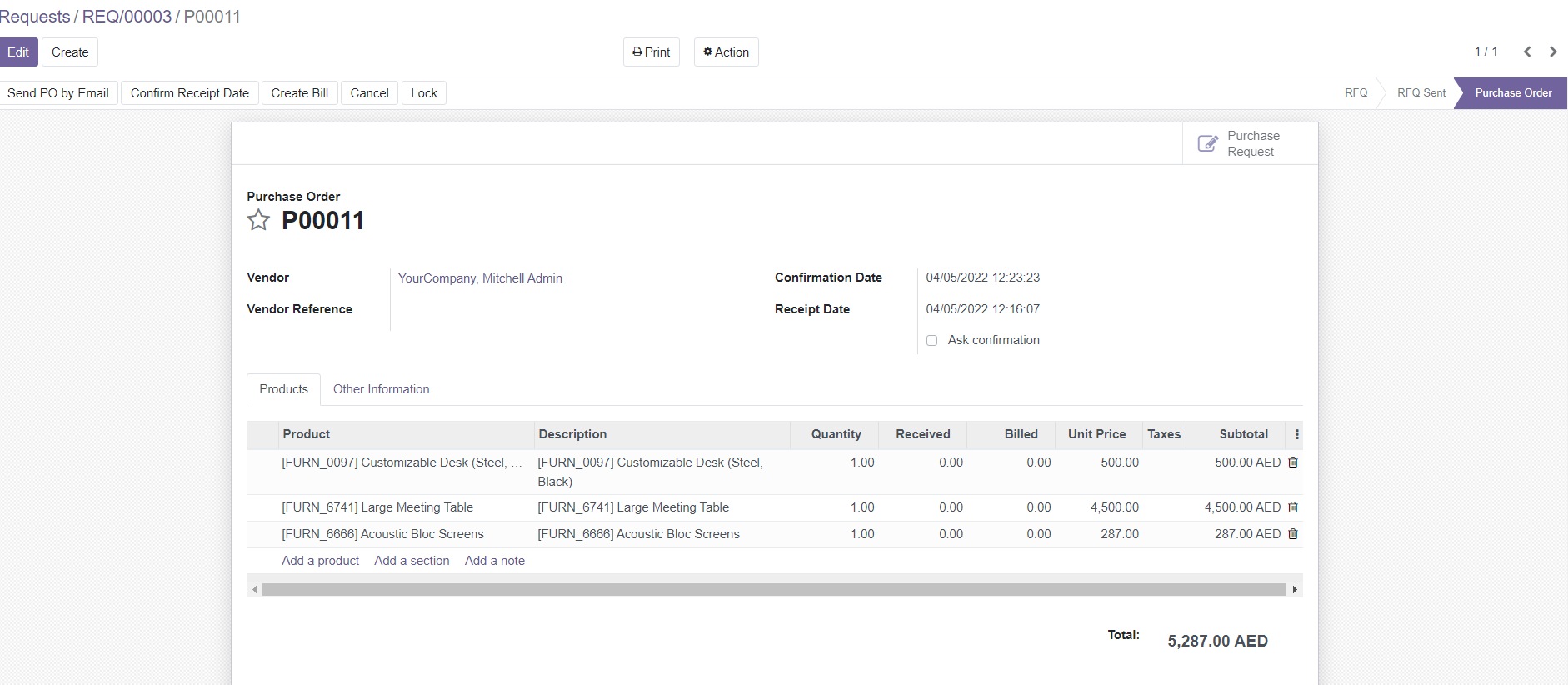Open the REQ/00003 breadcrumb link
This screenshot has width=1568, height=685.
coord(127,17)
